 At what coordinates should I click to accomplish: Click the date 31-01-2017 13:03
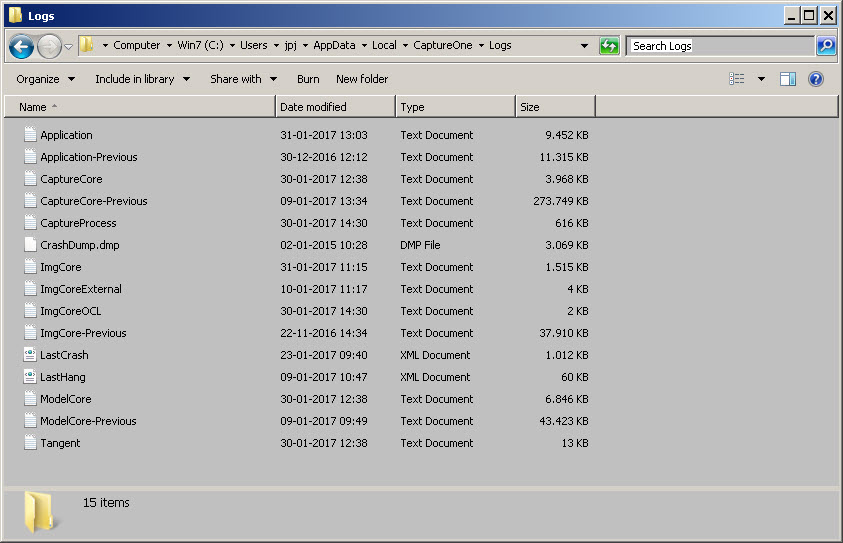click(324, 135)
